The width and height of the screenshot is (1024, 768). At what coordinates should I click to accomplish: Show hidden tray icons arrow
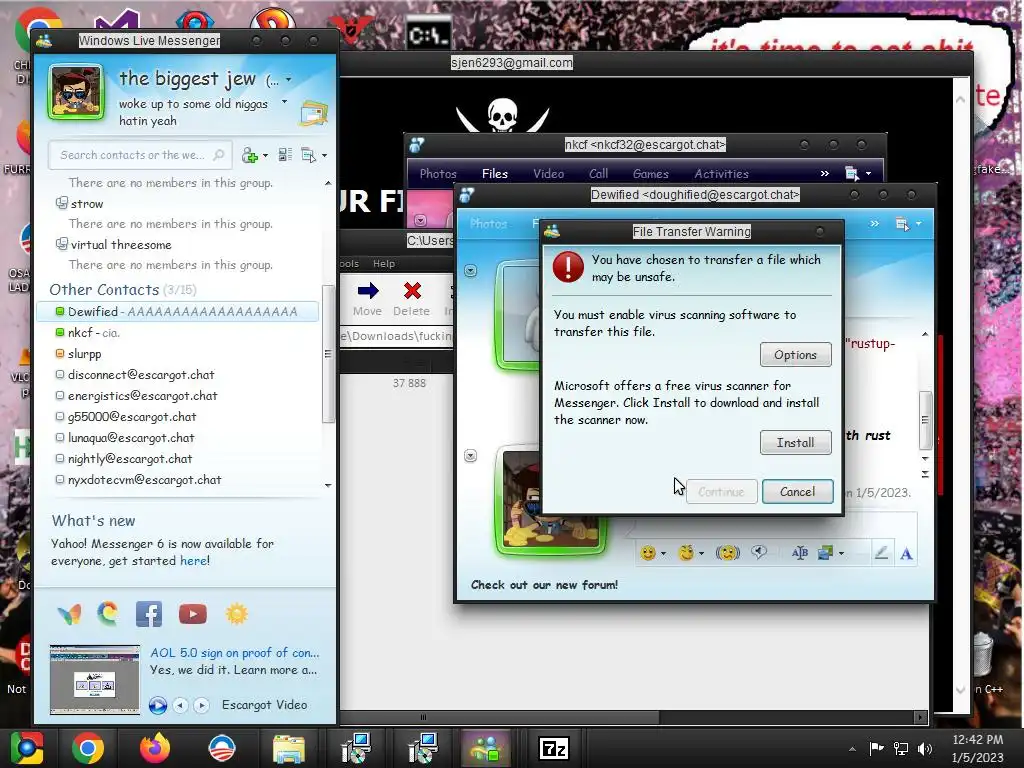click(852, 749)
